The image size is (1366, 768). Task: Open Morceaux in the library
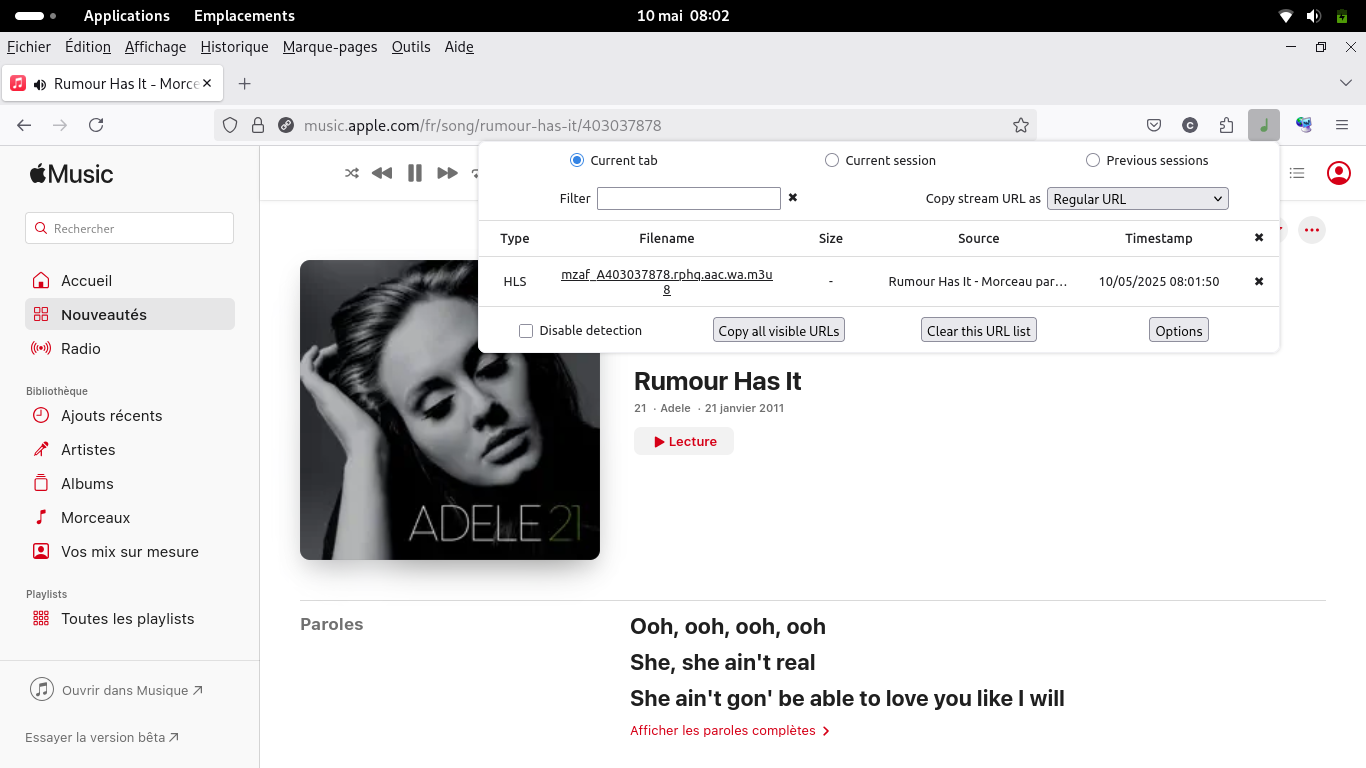tap(130, 518)
